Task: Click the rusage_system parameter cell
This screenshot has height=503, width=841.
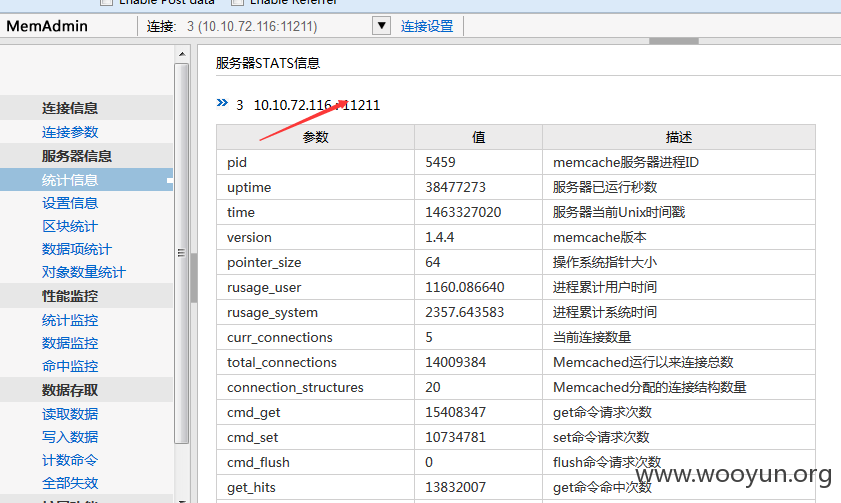Action: [x=315, y=312]
